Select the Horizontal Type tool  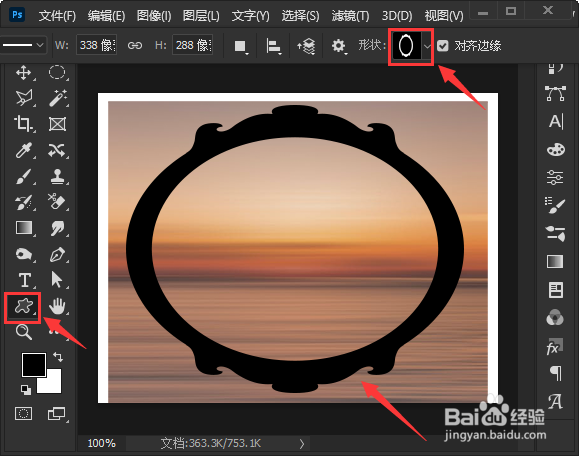coord(24,280)
